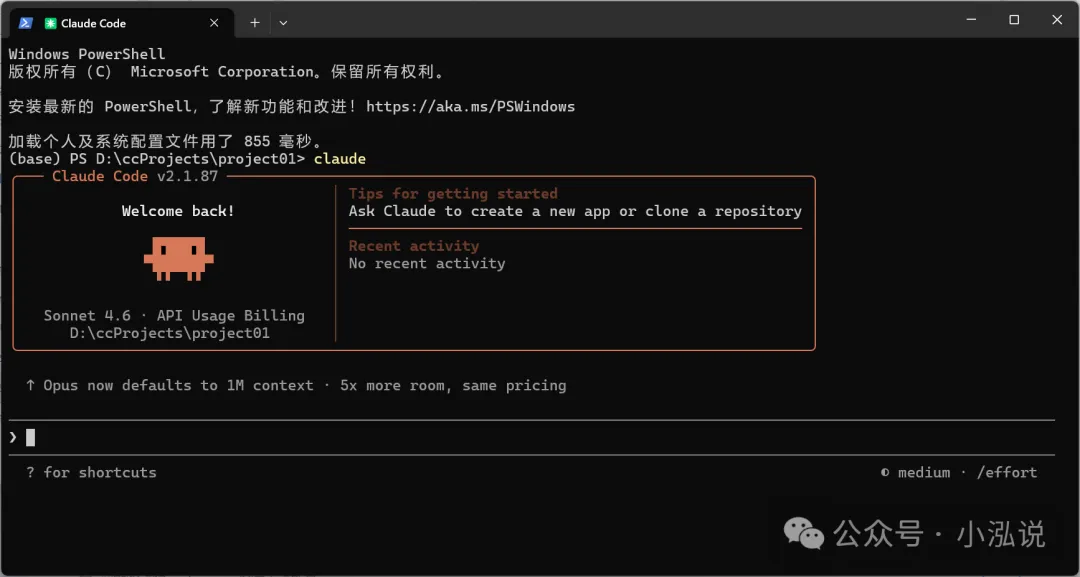Viewport: 1080px width, 577px height.
Task: Click the PowerShell icon in the tab
Action: [26, 22]
